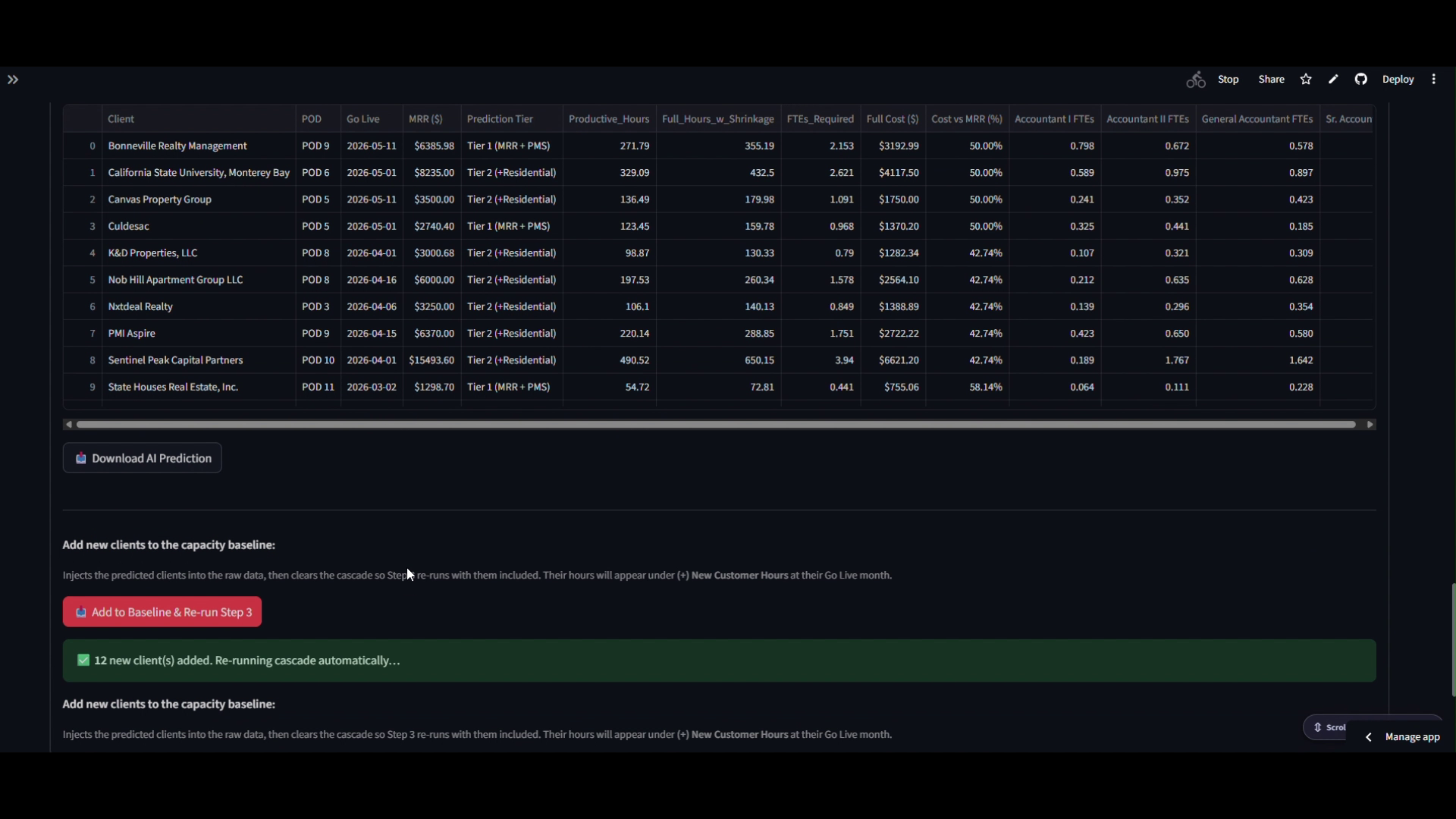Click Download AI Prediction button
The width and height of the screenshot is (1456, 819).
[x=143, y=458]
